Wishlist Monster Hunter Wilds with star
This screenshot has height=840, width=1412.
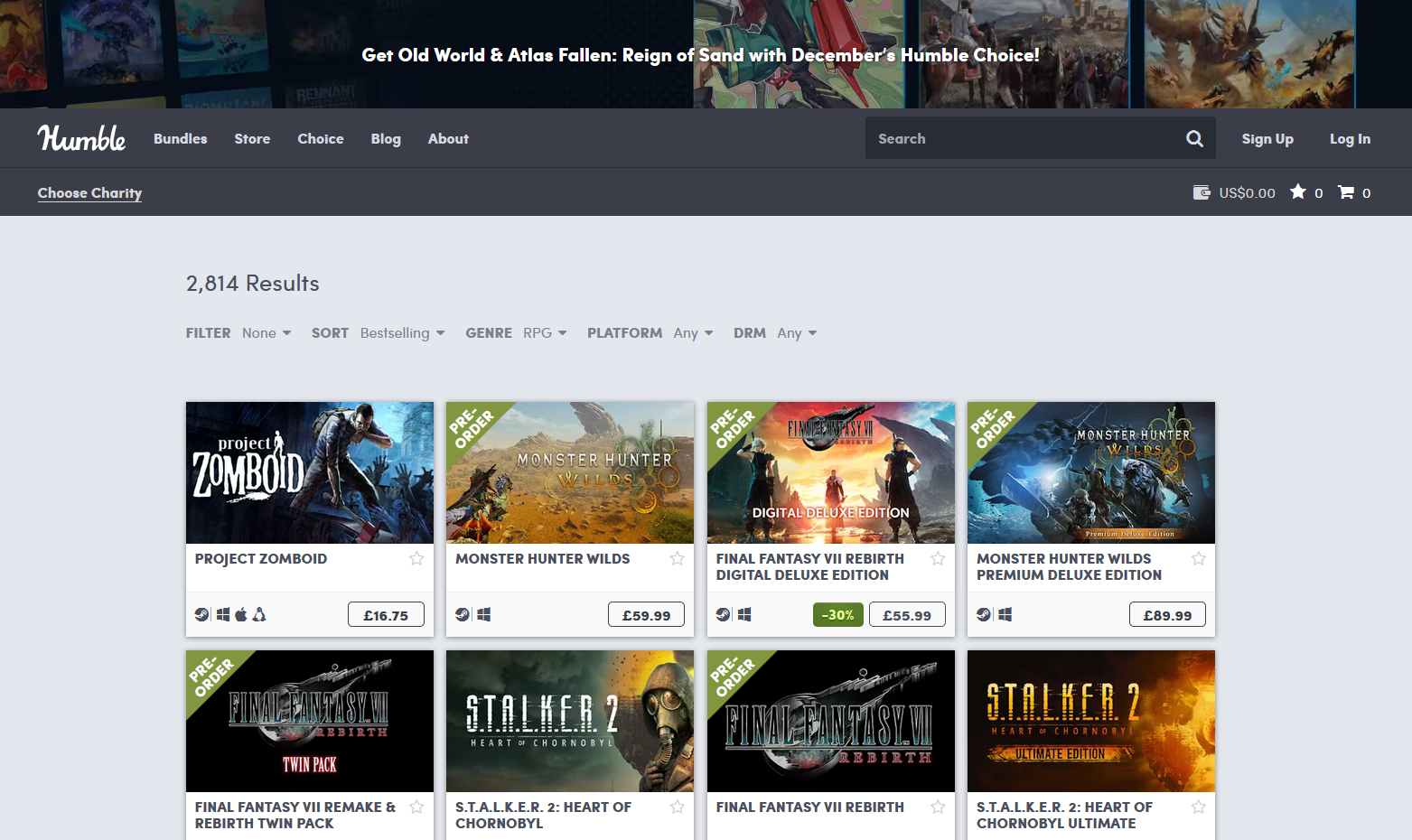coord(677,558)
